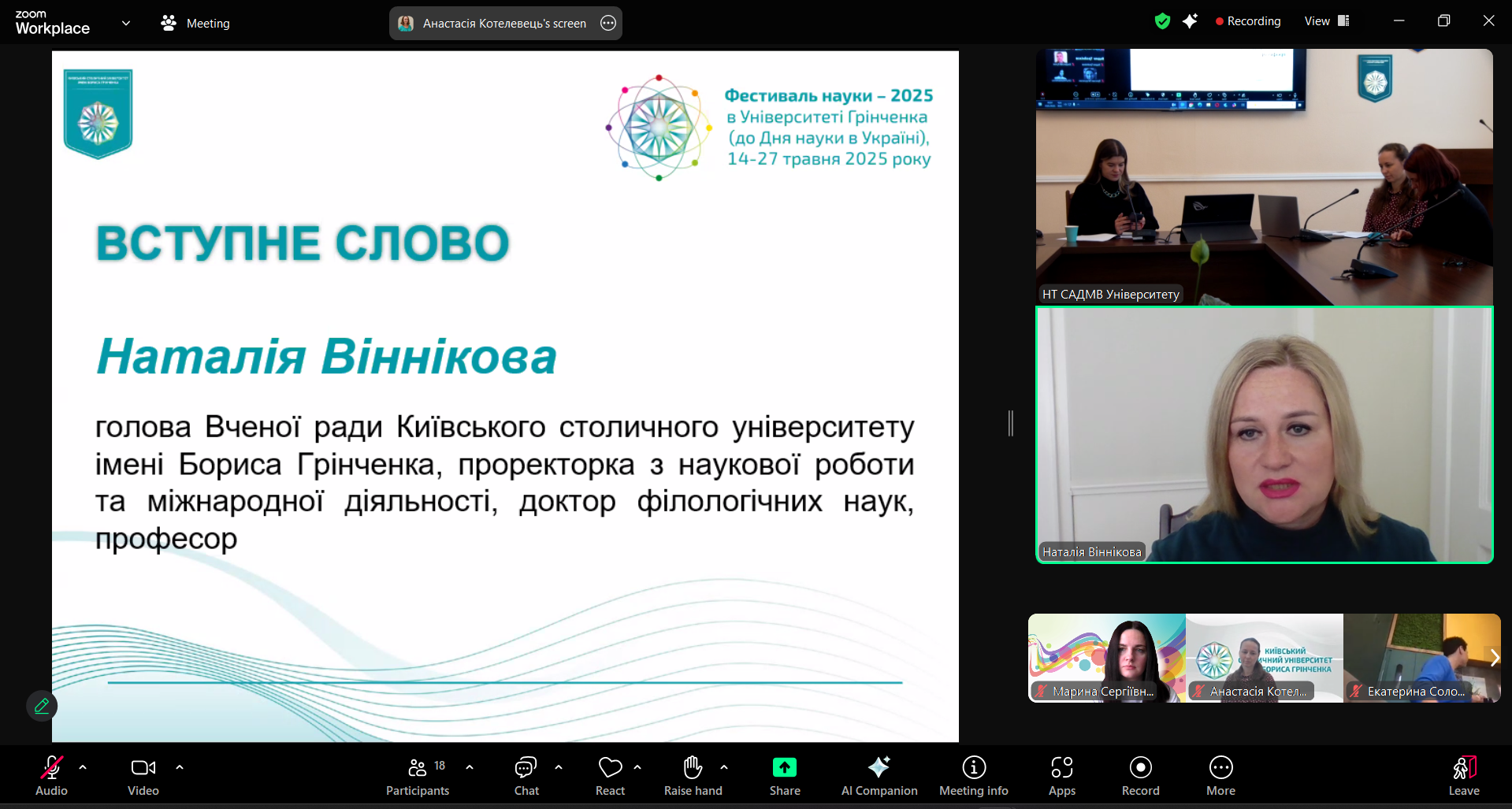Open the Zoom Workplace dropdown chevron
Image resolution: width=1512 pixels, height=809 pixels.
(126, 23)
